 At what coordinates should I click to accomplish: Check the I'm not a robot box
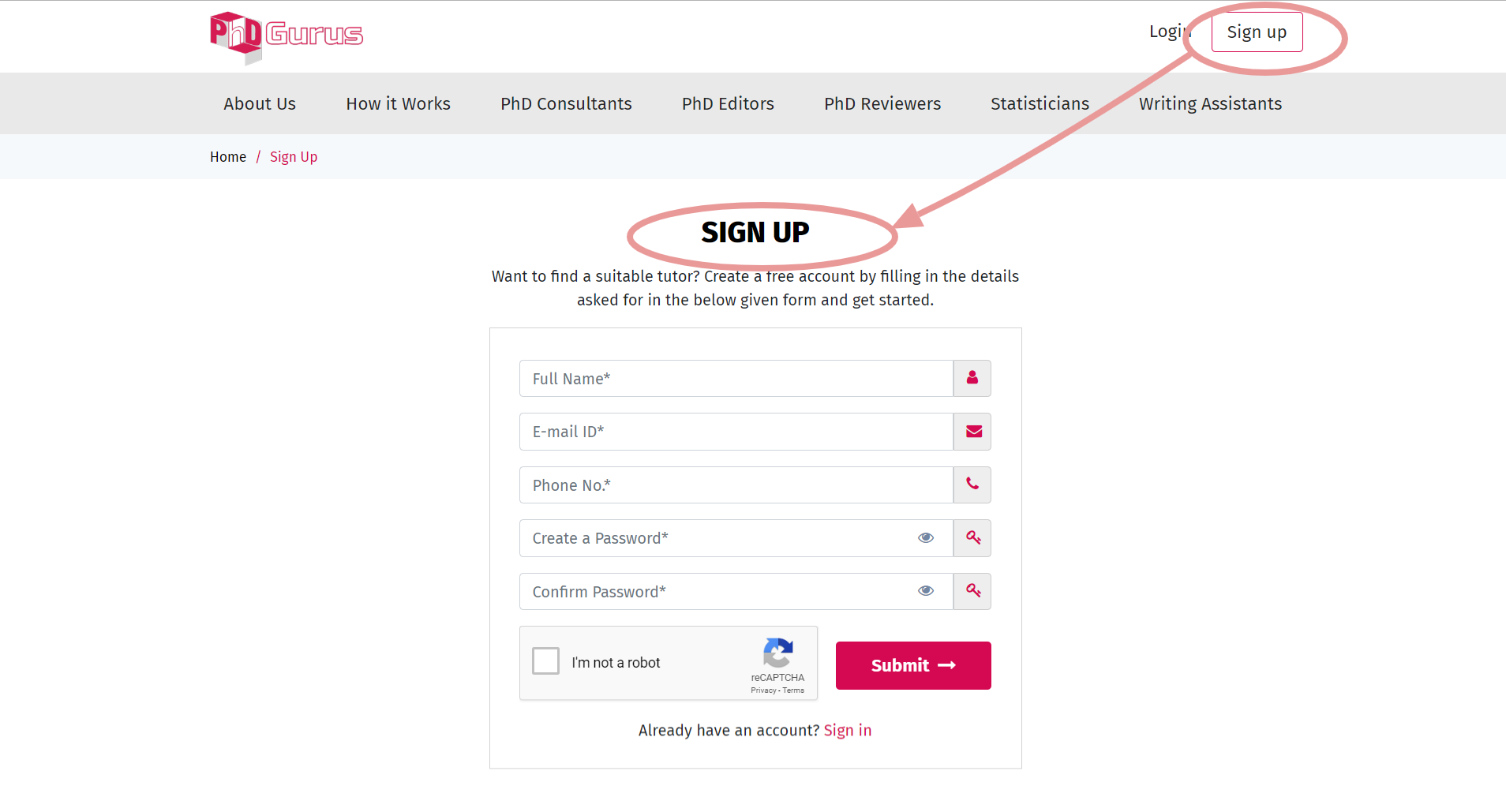545,661
